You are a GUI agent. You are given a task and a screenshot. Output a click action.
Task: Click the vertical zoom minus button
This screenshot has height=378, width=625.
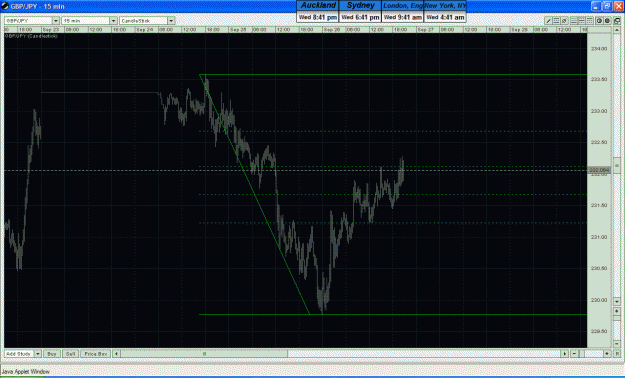click(617, 344)
